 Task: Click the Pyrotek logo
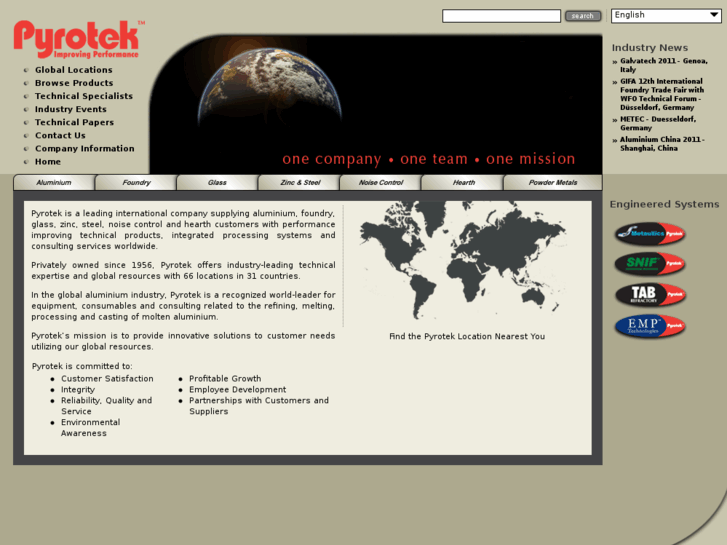pos(78,39)
